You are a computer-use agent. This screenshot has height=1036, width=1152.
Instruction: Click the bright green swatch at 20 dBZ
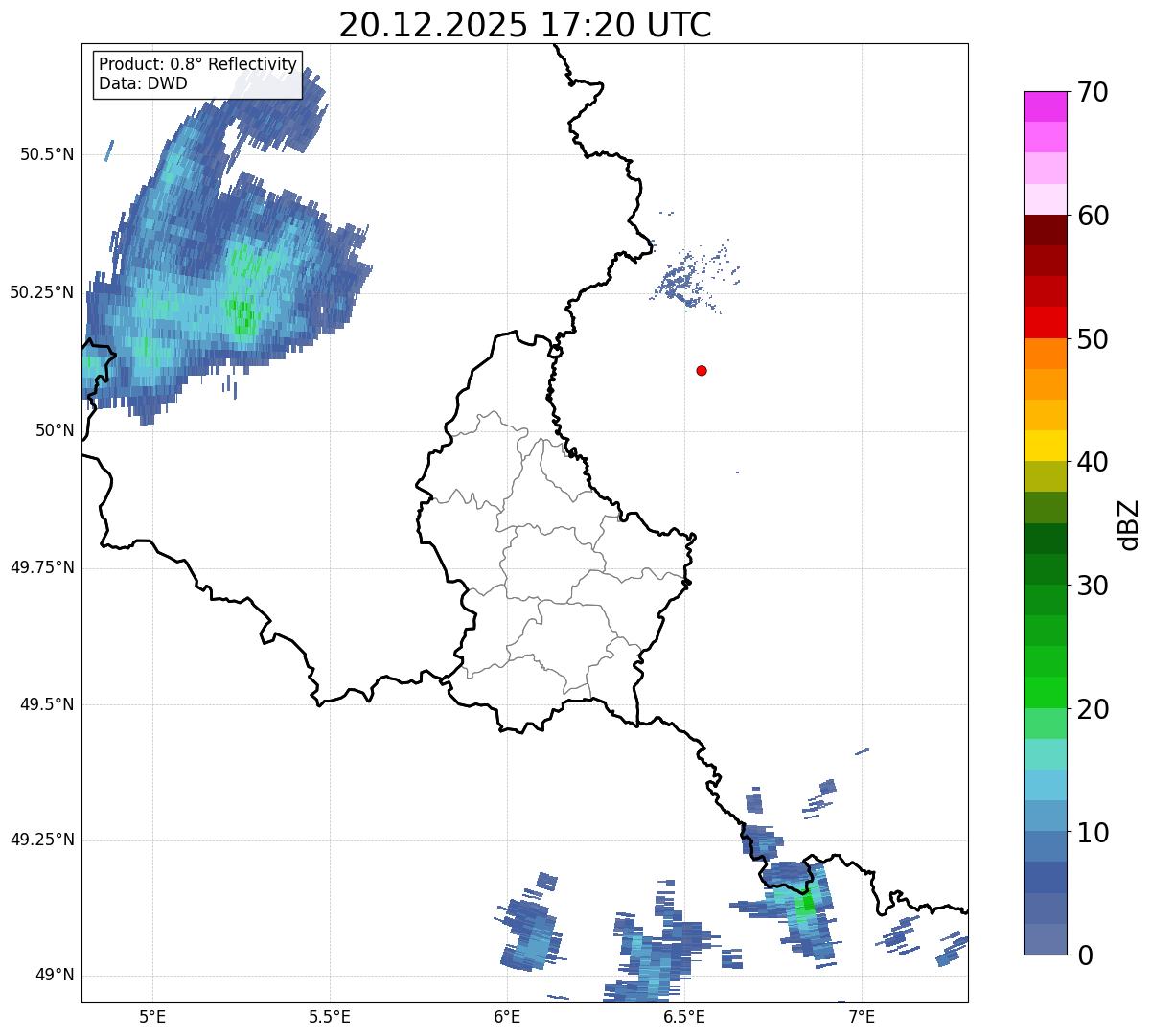coord(1046,693)
